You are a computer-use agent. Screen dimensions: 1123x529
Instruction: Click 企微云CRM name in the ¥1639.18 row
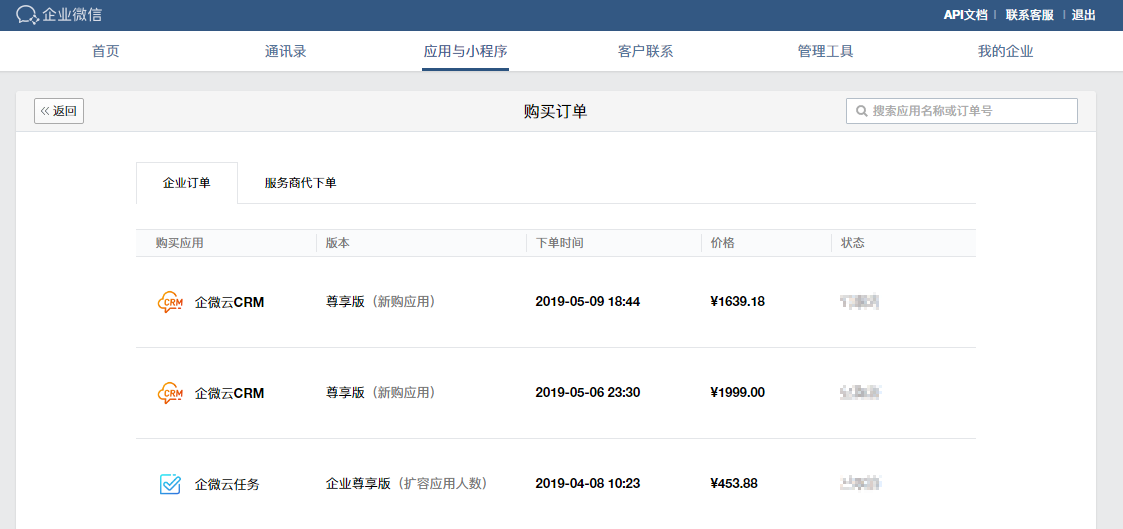[x=229, y=302]
